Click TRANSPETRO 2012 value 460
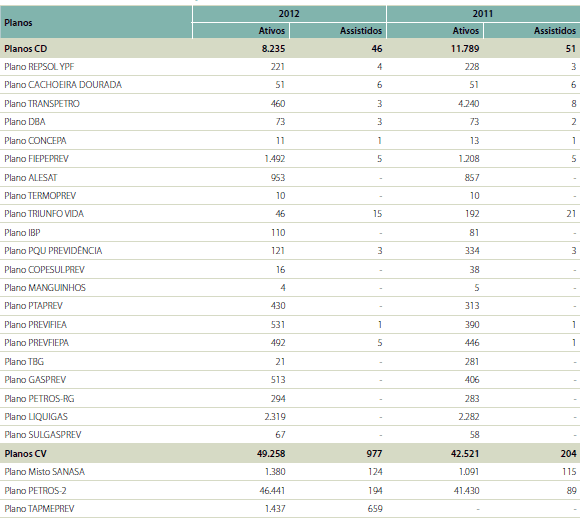Viewport: 580px width, 519px height. [x=278, y=104]
